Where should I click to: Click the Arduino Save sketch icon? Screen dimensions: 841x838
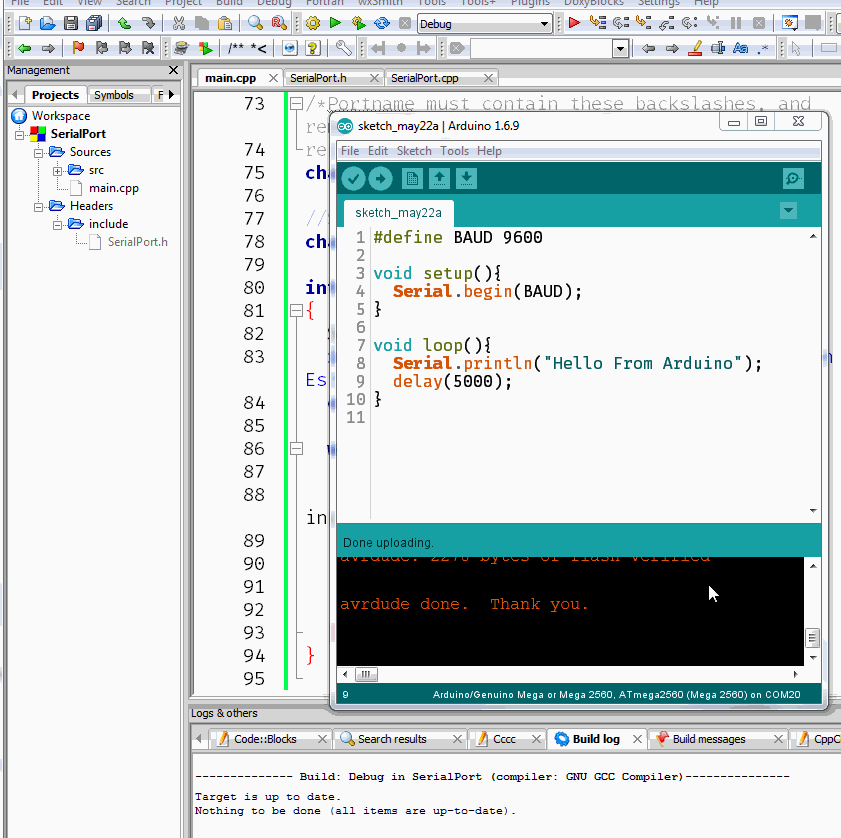(x=467, y=178)
